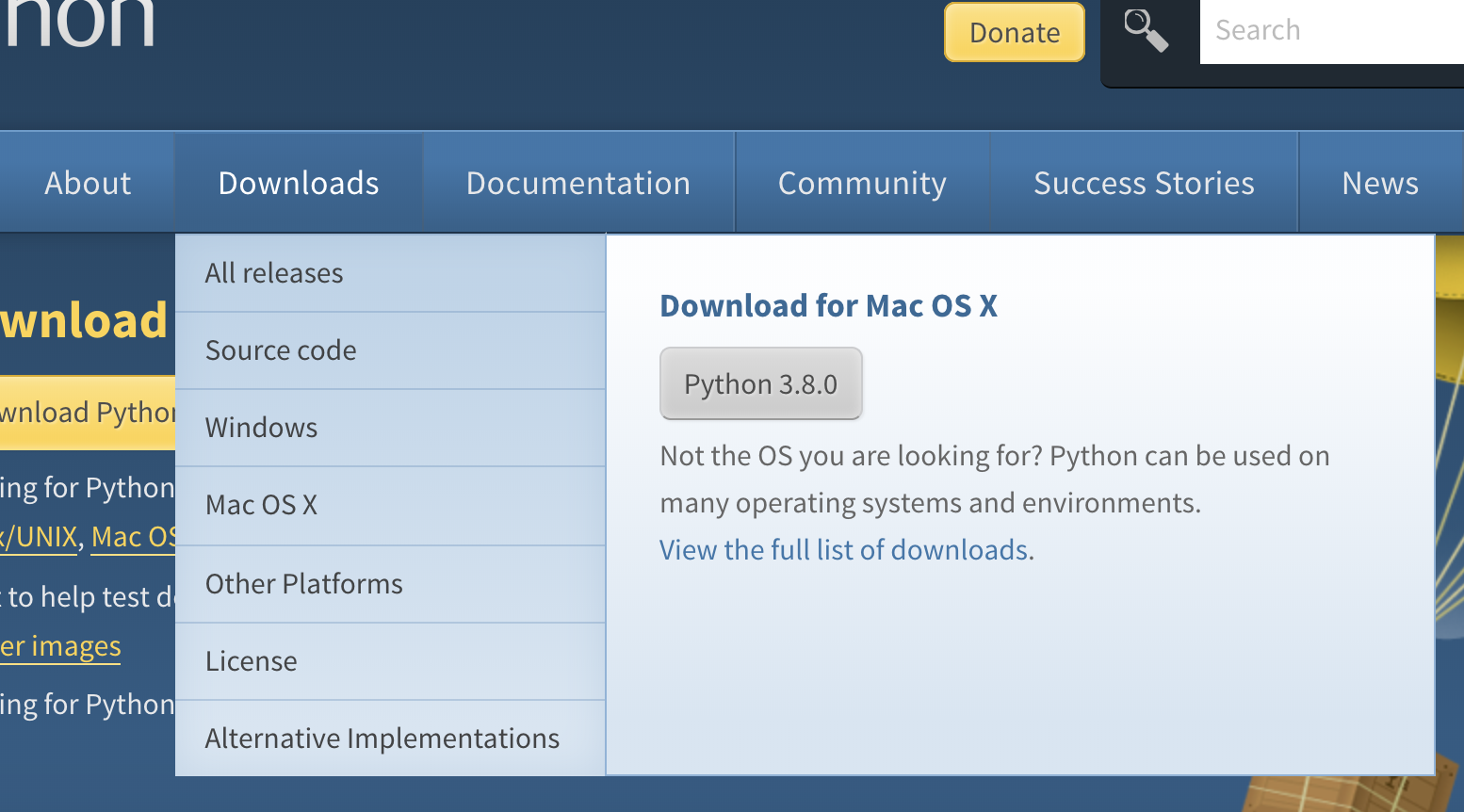Choose All releases from the dropdown
The width and height of the screenshot is (1464, 812).
tap(274, 273)
